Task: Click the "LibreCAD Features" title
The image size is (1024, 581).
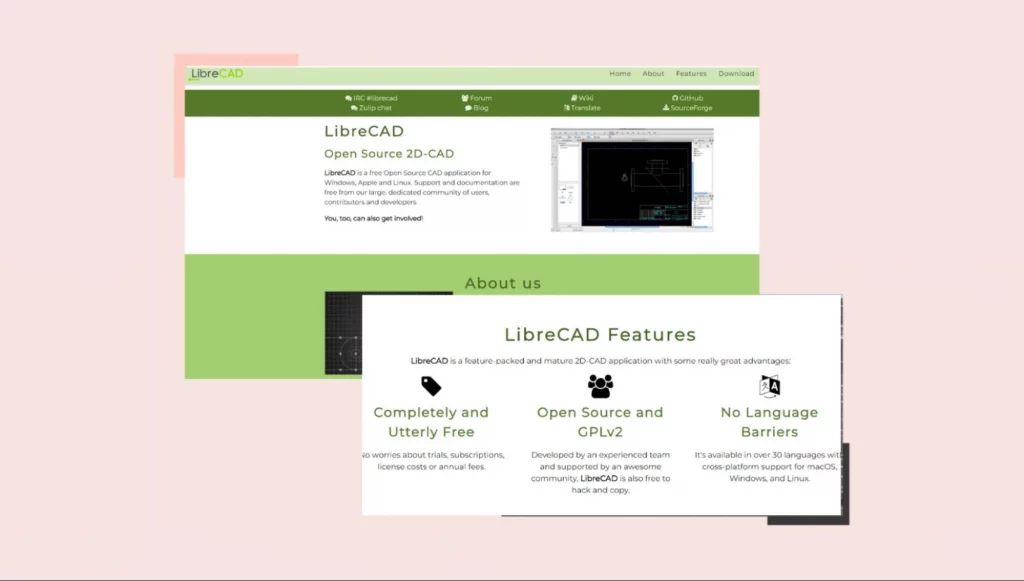Action: point(600,334)
